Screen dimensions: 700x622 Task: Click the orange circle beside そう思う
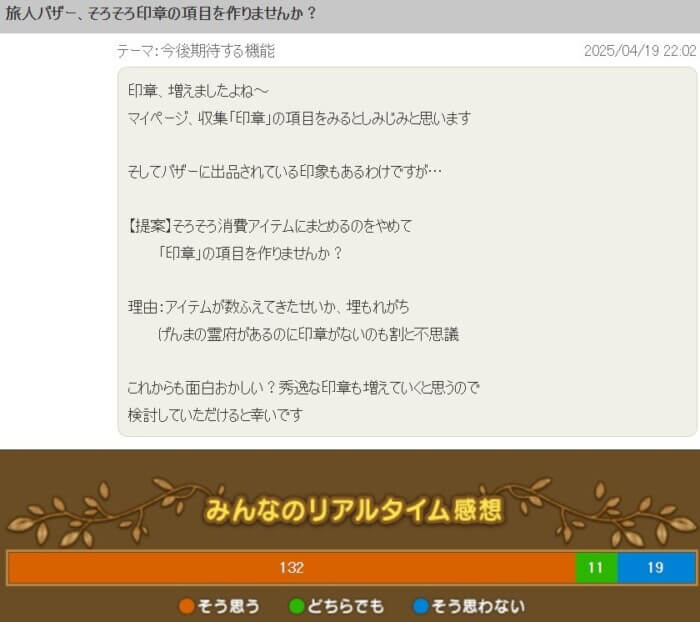click(186, 606)
